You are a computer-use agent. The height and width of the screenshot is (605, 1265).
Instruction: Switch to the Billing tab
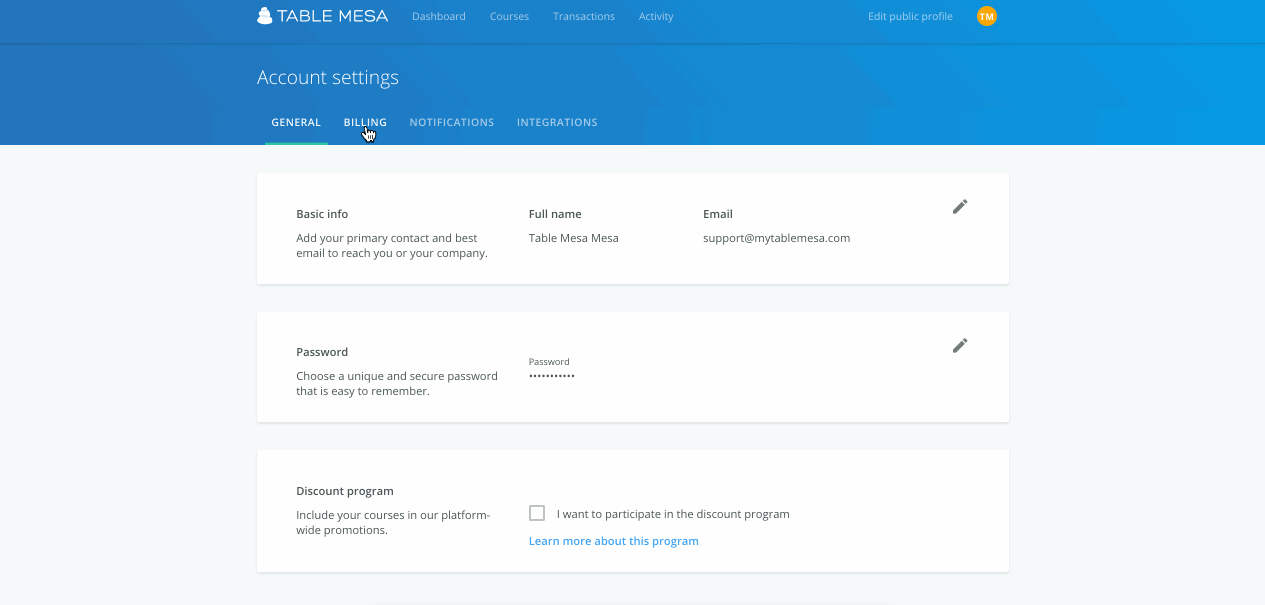(365, 122)
